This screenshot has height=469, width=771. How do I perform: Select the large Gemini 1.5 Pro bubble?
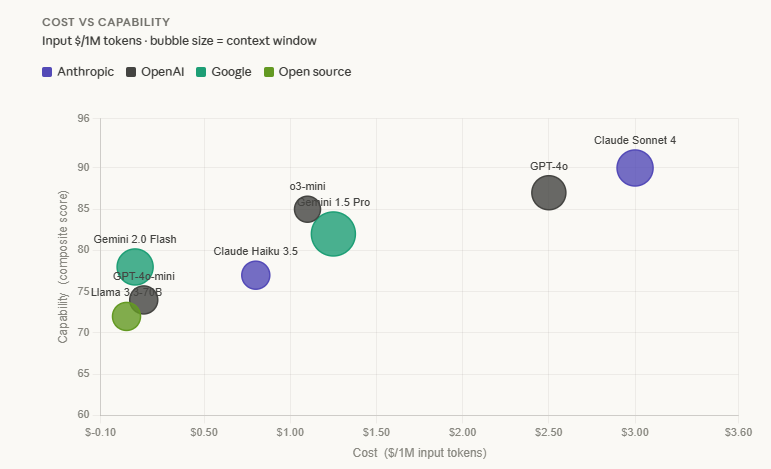pos(334,234)
